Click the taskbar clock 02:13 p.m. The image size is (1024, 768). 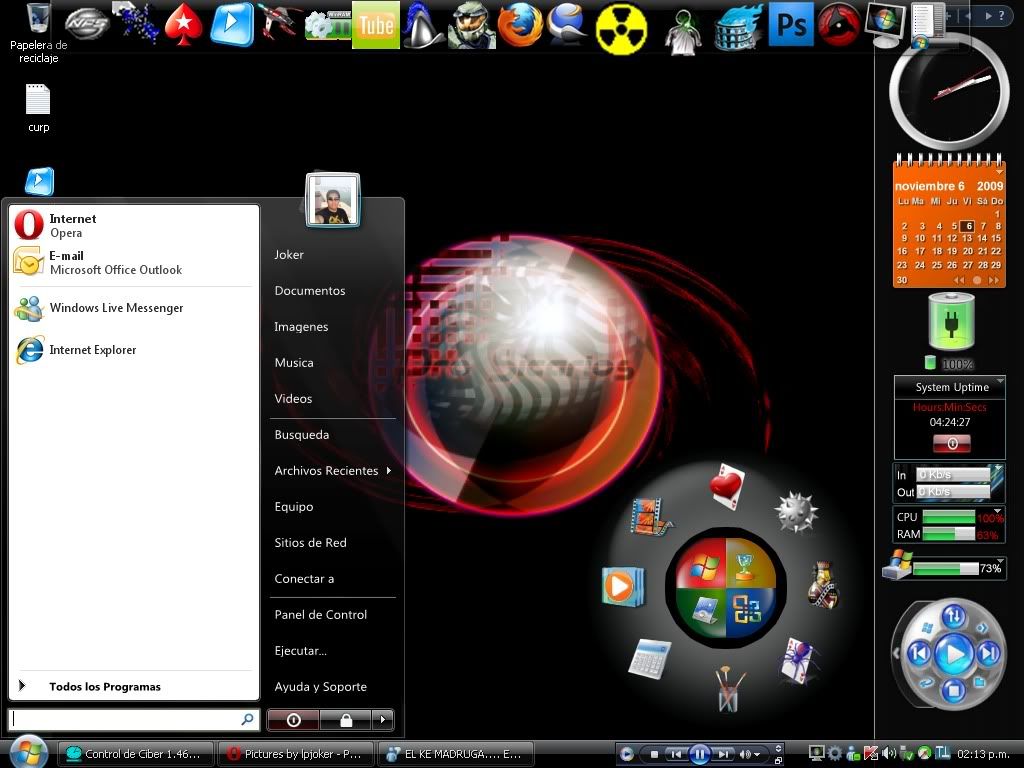(x=983, y=754)
